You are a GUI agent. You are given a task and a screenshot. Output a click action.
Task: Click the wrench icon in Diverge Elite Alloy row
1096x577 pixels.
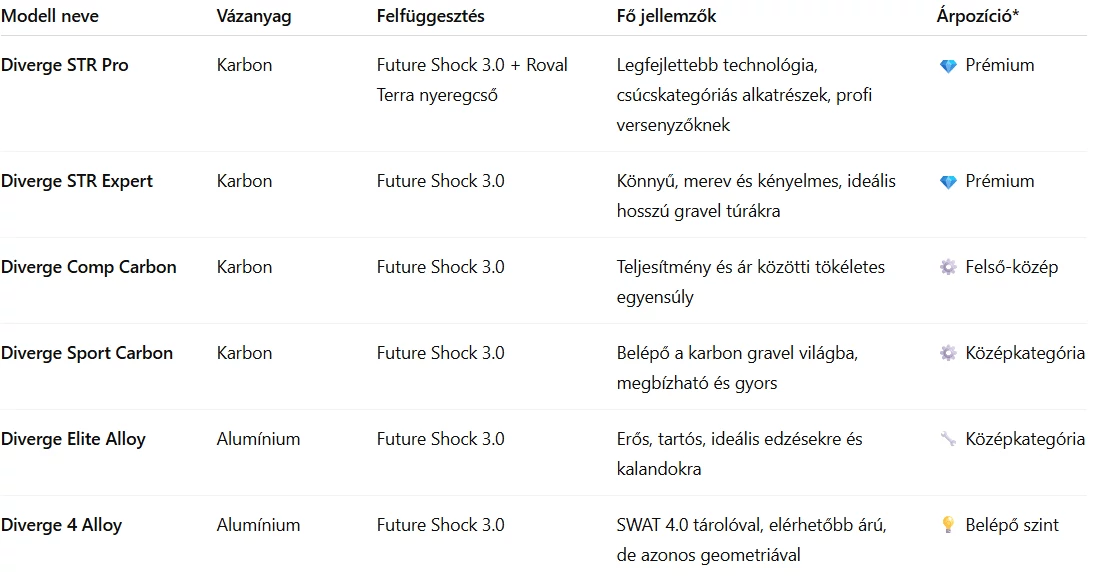click(x=948, y=440)
